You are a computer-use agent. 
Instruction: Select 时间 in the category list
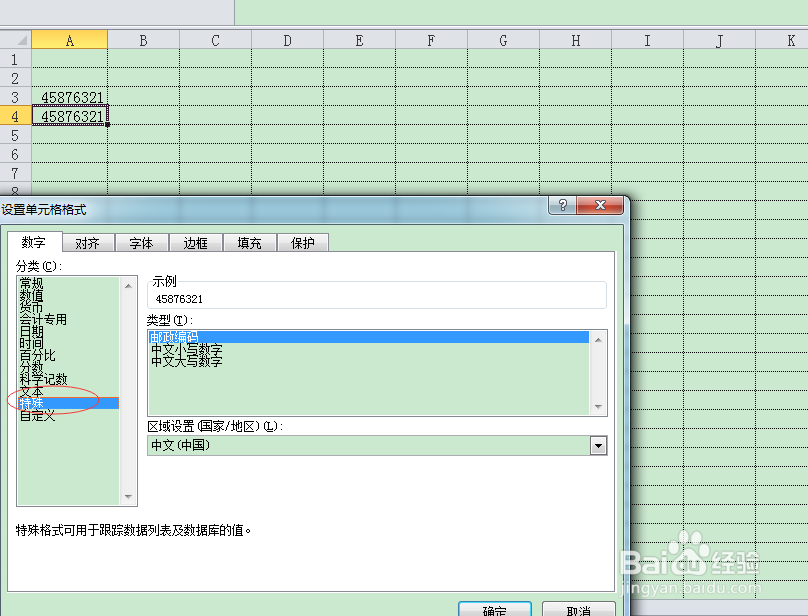point(69,343)
